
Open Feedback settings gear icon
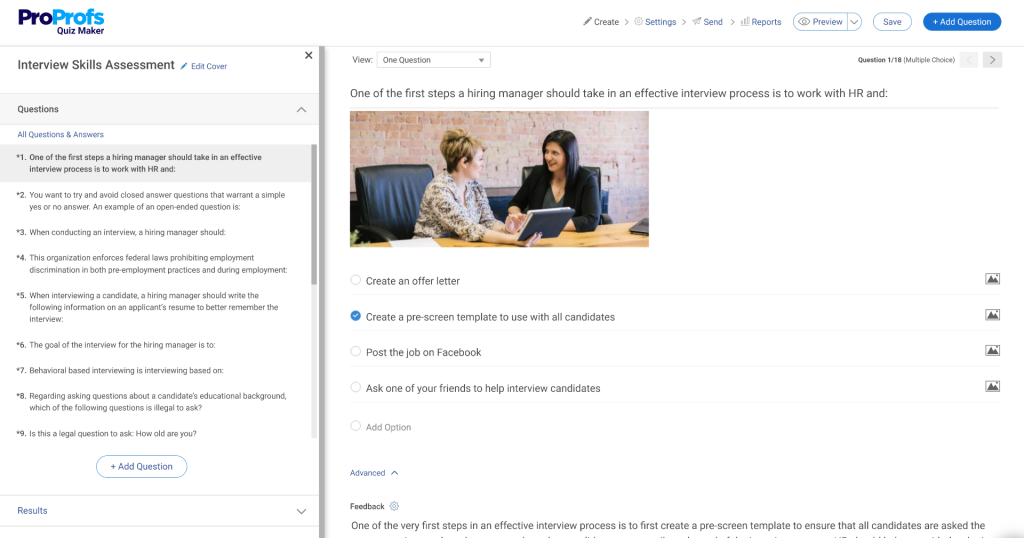(x=394, y=507)
